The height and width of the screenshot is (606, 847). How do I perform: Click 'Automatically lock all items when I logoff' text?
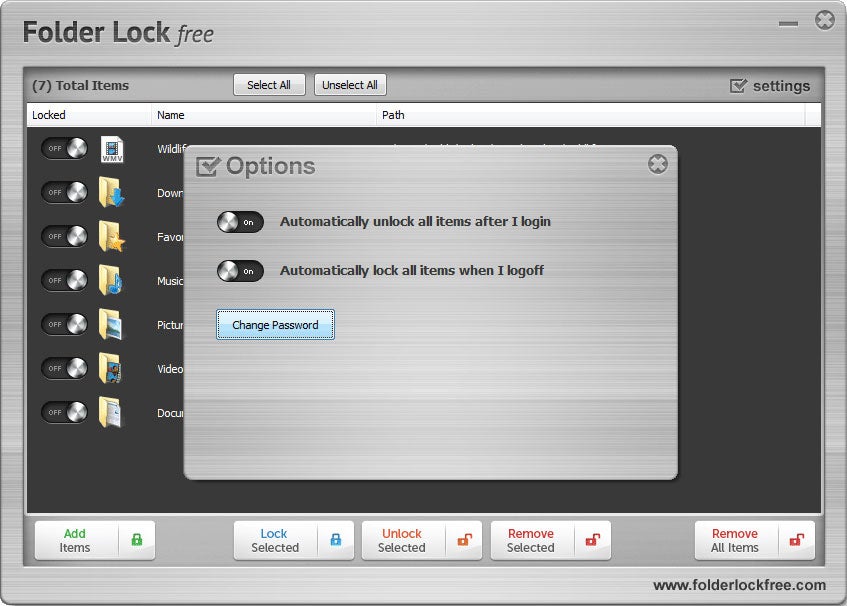(412, 271)
